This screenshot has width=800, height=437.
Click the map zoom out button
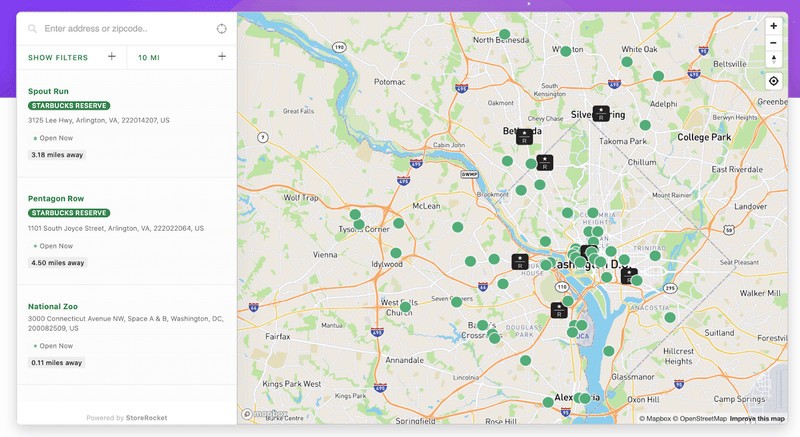pyautogui.click(x=773, y=43)
